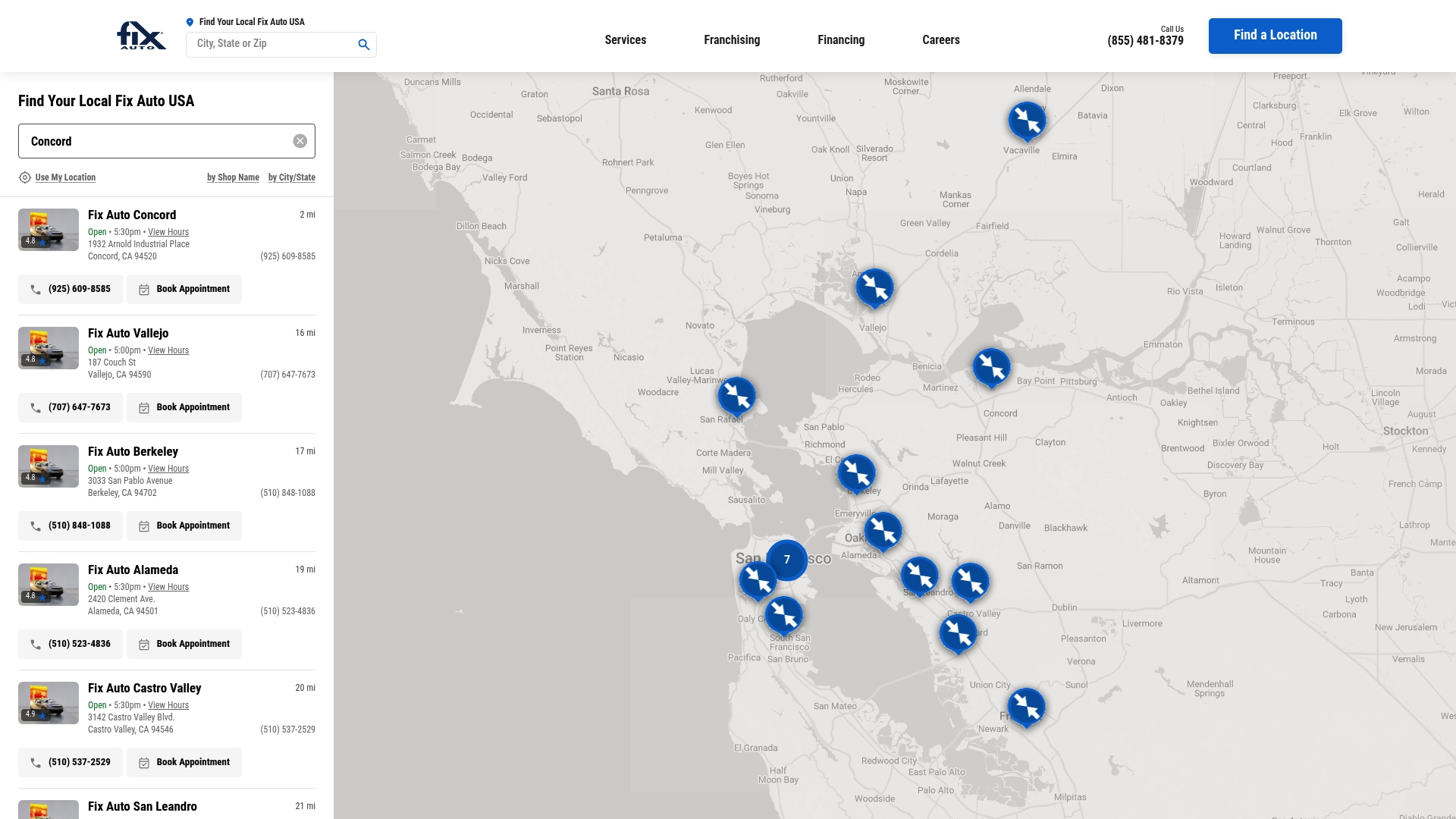The image size is (1456, 819).
Task: Call Fix Auto Alameda button (510) 523-4836
Action: [x=71, y=644]
